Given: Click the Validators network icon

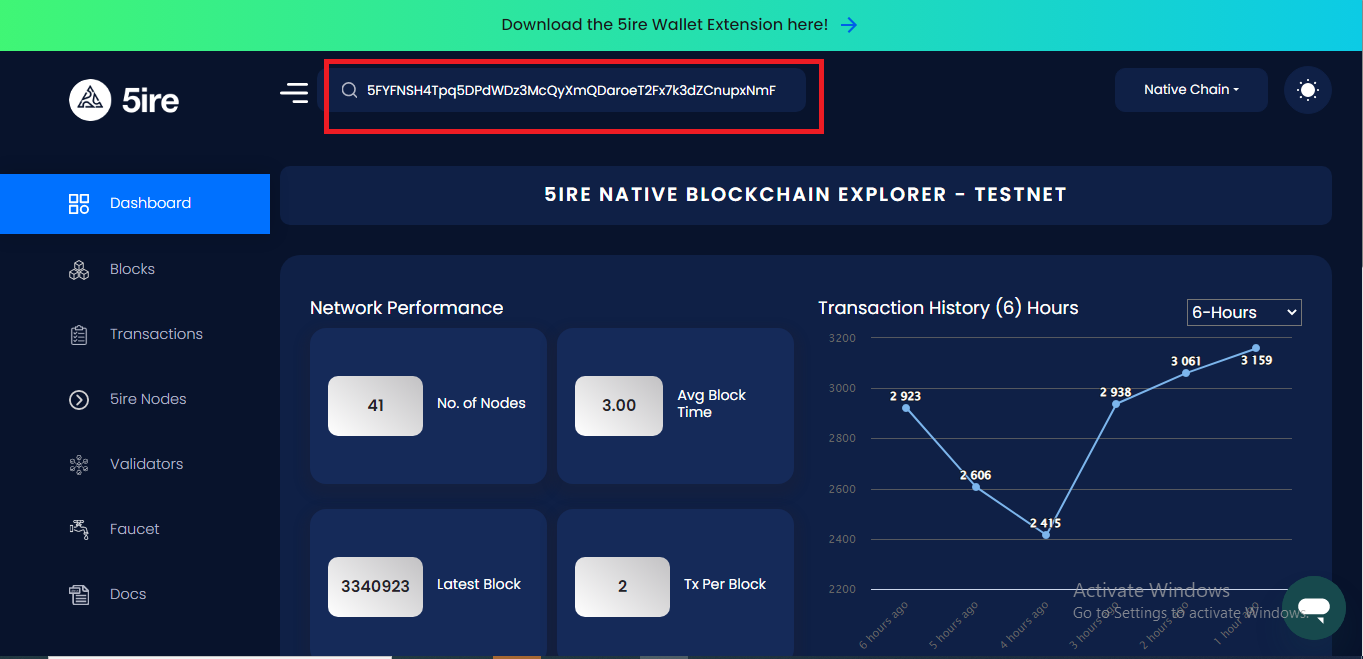Looking at the screenshot, I should 79,465.
